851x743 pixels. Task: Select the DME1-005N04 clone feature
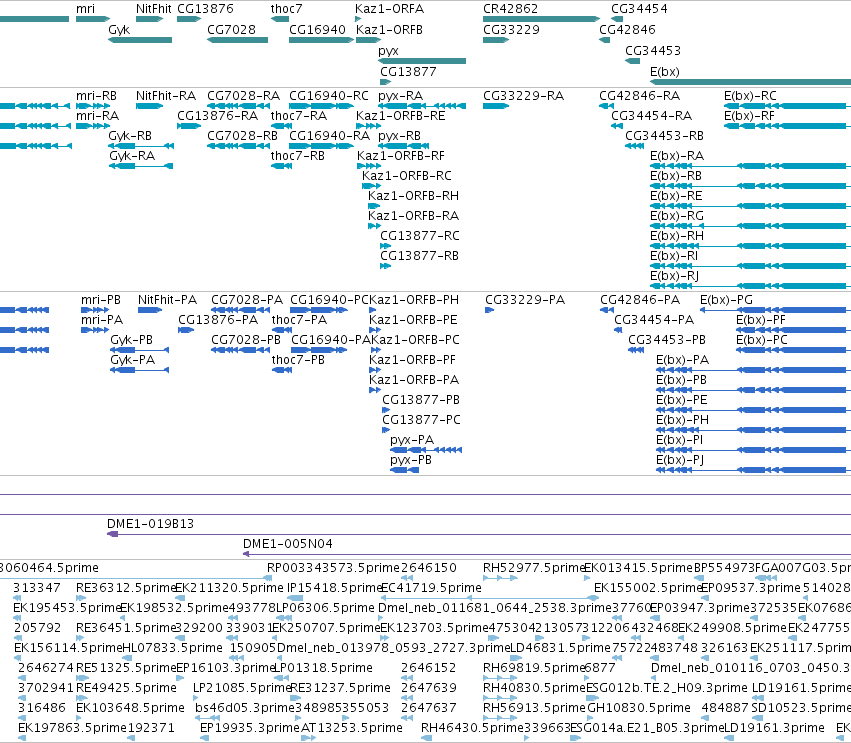(547, 554)
